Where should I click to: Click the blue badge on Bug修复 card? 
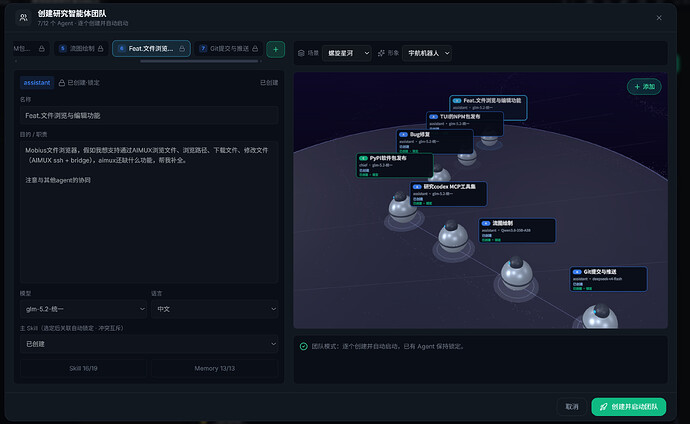[x=403, y=135]
